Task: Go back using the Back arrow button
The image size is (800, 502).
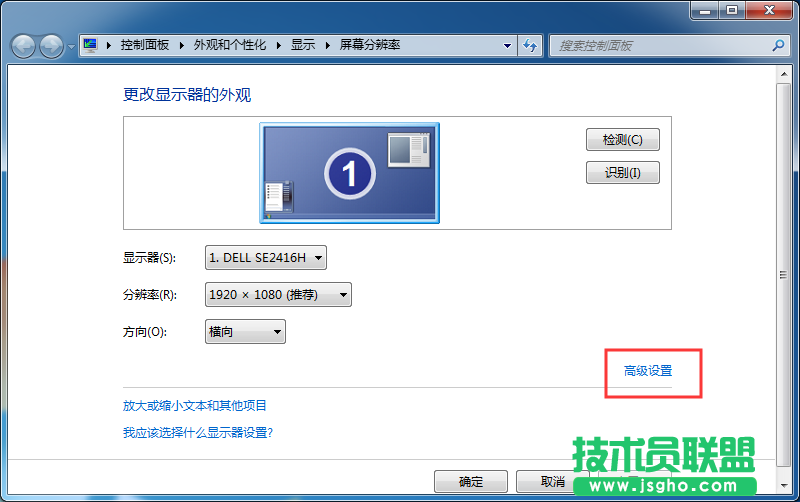Action: click(23, 46)
